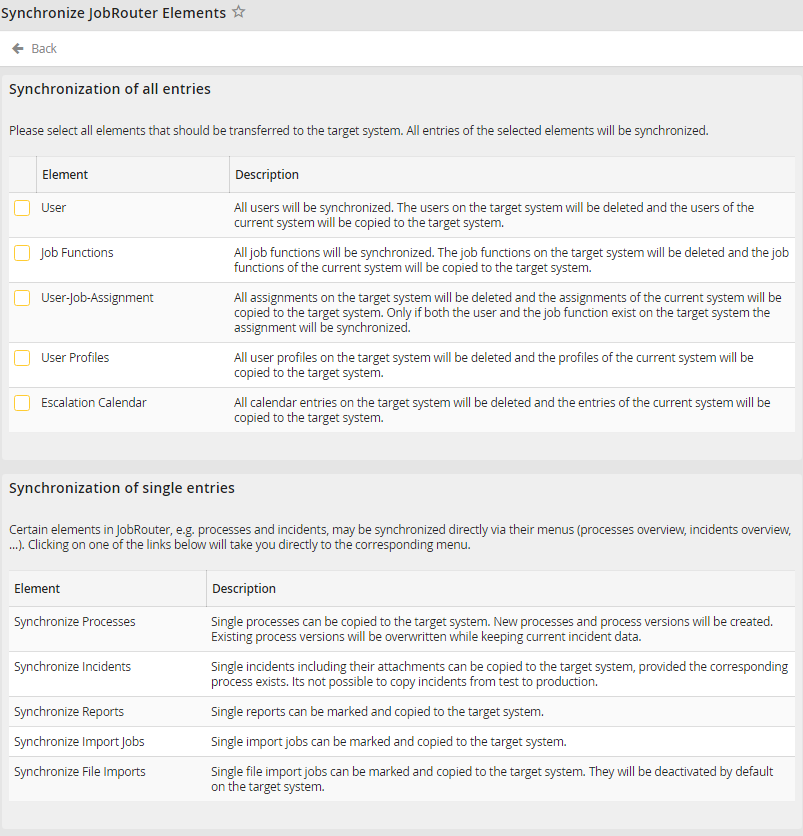The height and width of the screenshot is (836, 803).
Task: Click the Synchronize File Imports description text
Action: (492, 779)
